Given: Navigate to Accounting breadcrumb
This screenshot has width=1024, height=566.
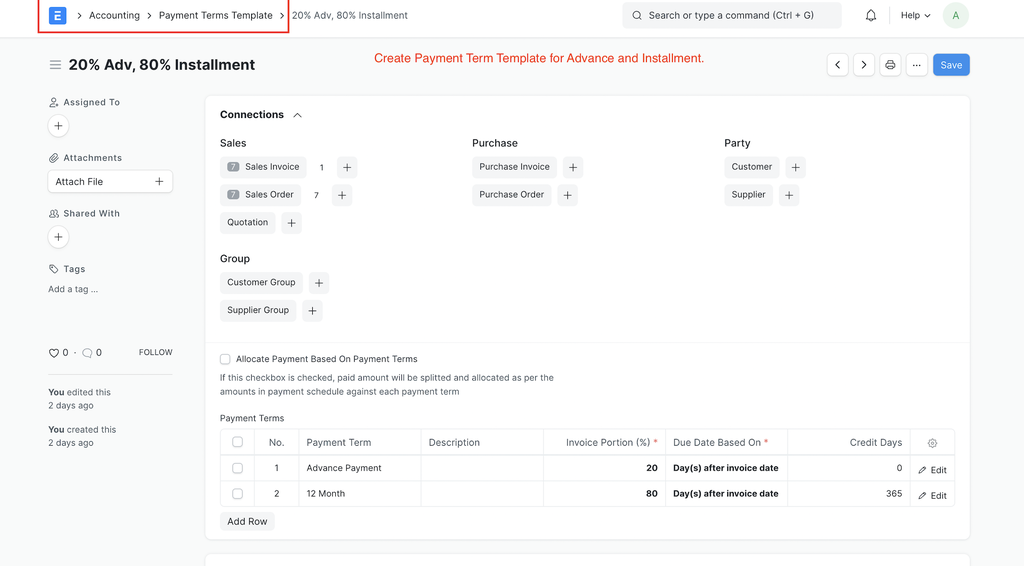Looking at the screenshot, I should tap(114, 15).
